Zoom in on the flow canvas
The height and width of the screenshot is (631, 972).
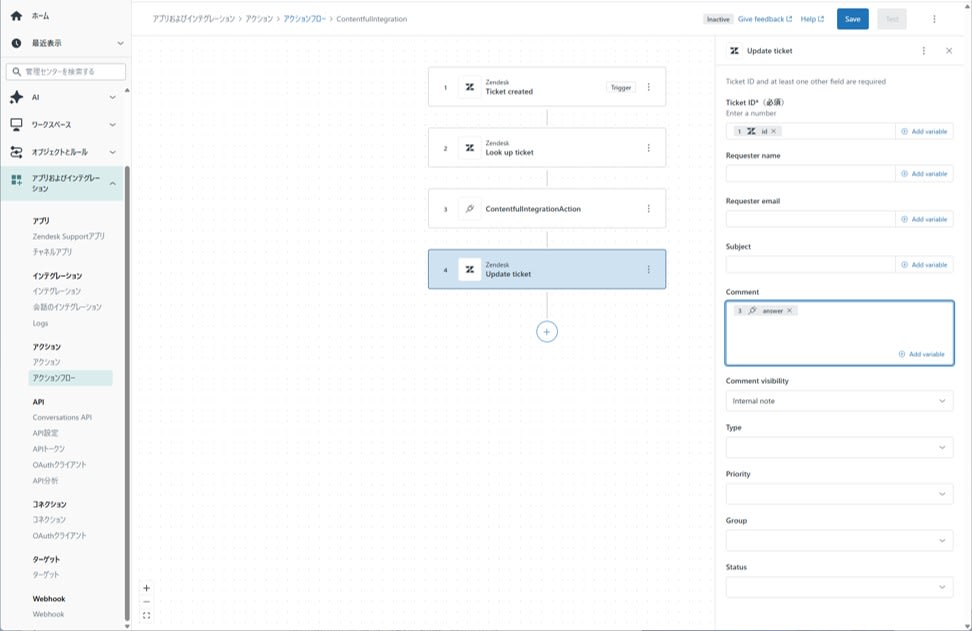pos(147,588)
